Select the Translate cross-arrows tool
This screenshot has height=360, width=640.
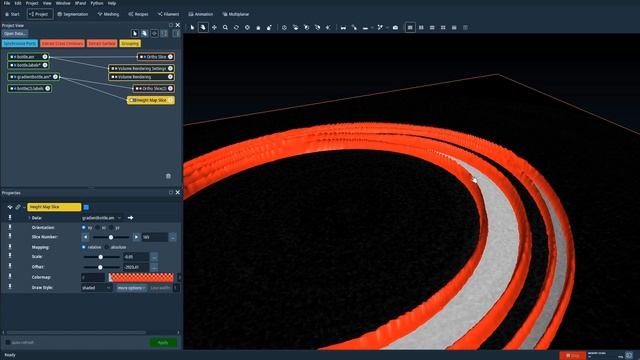tap(214, 27)
